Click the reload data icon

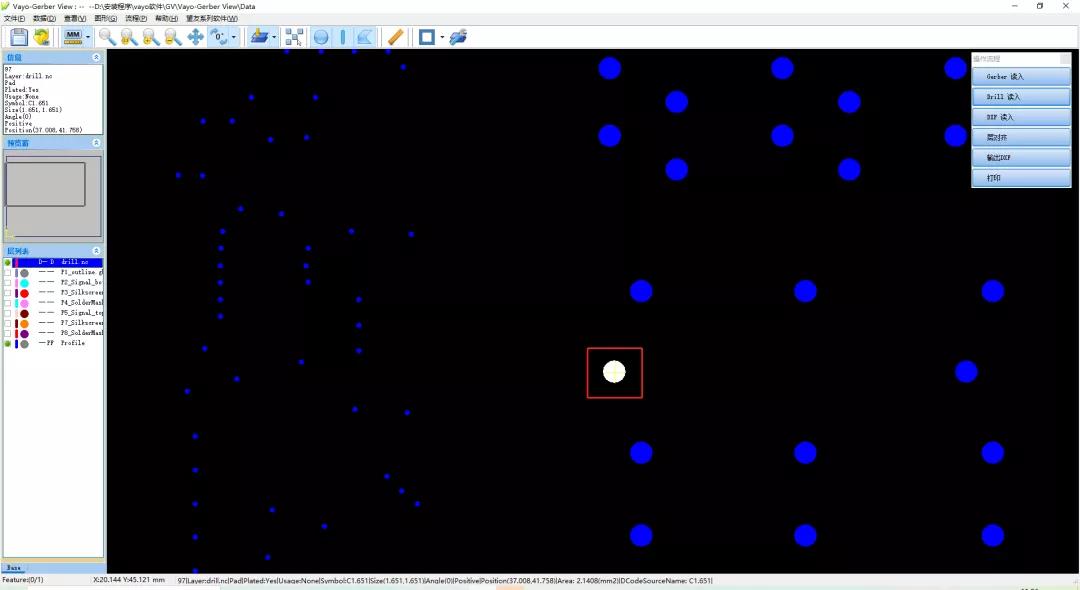(41, 36)
